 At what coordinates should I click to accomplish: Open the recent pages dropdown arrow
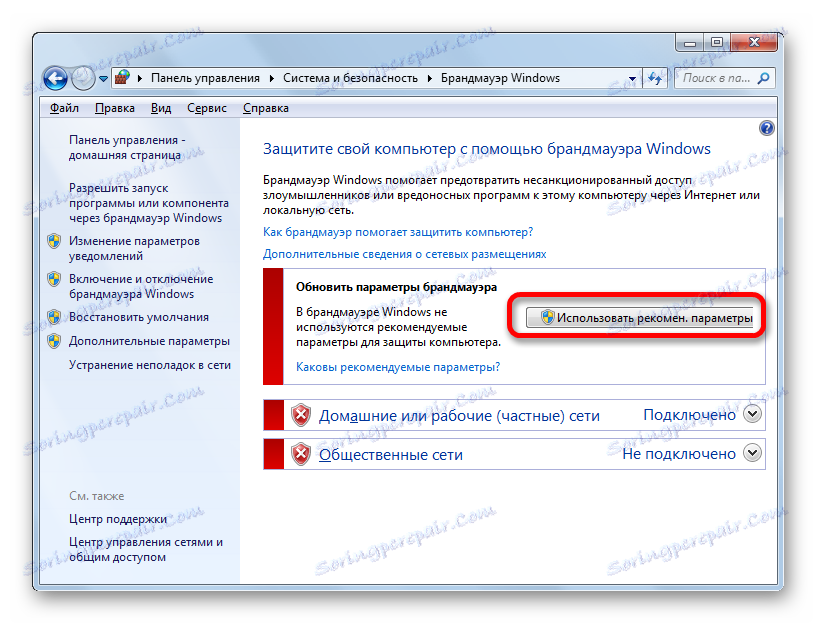pos(103,79)
